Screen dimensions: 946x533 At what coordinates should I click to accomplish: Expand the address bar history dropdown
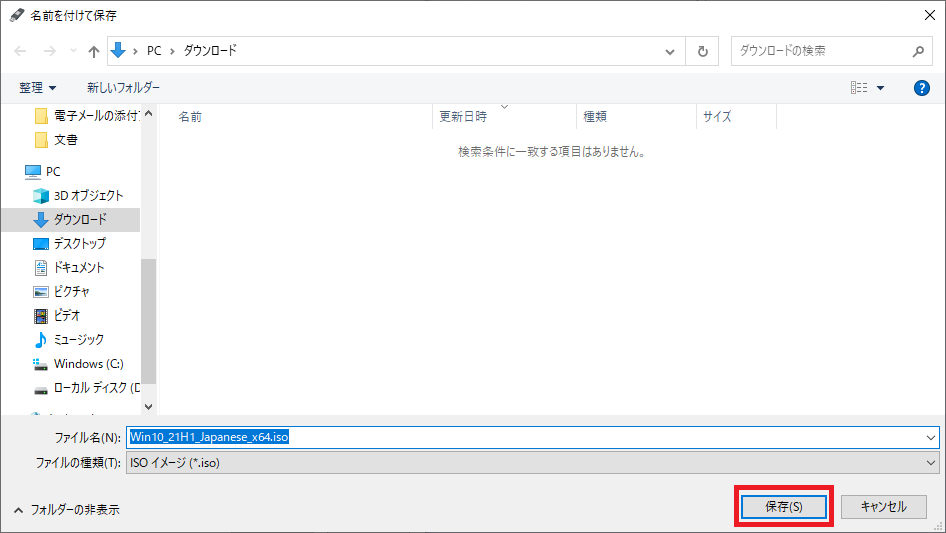click(670, 51)
